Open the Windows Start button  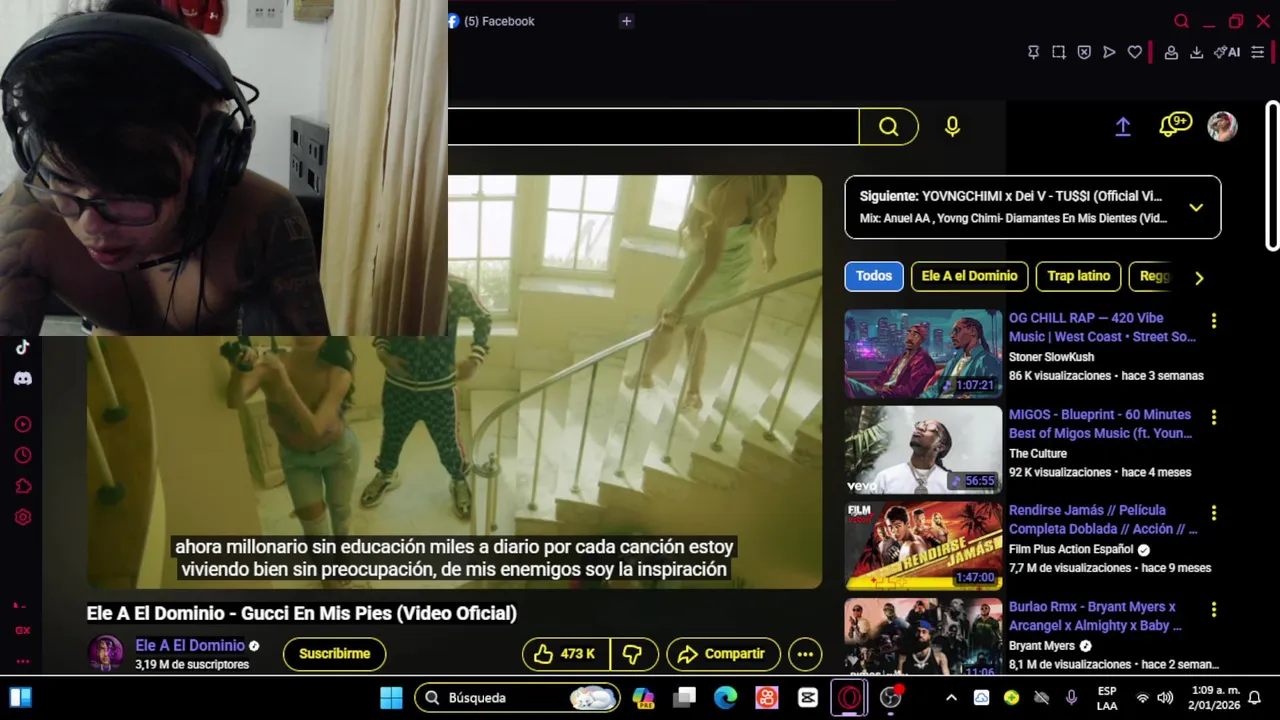pos(391,698)
